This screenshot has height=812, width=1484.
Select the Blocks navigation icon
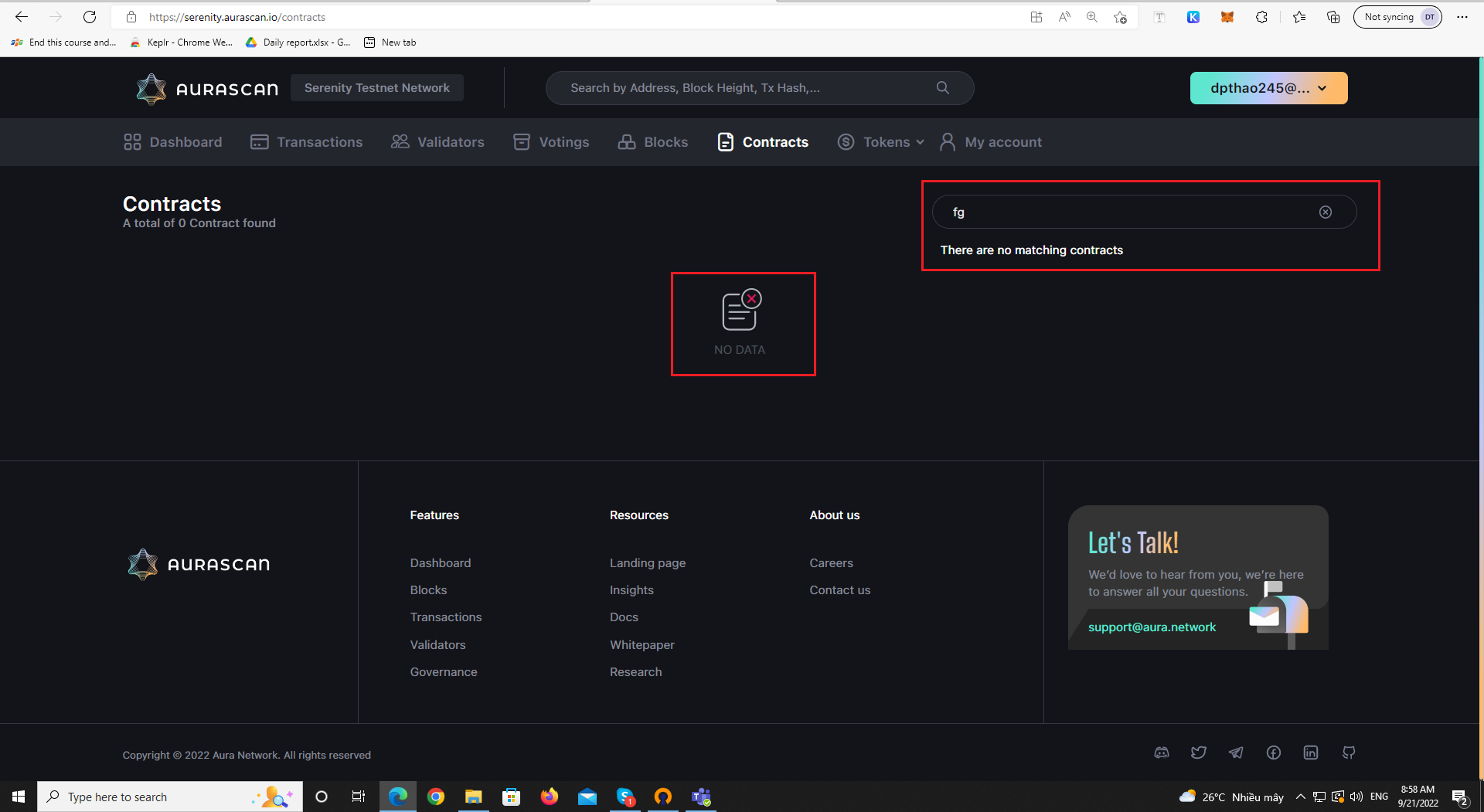tap(626, 141)
